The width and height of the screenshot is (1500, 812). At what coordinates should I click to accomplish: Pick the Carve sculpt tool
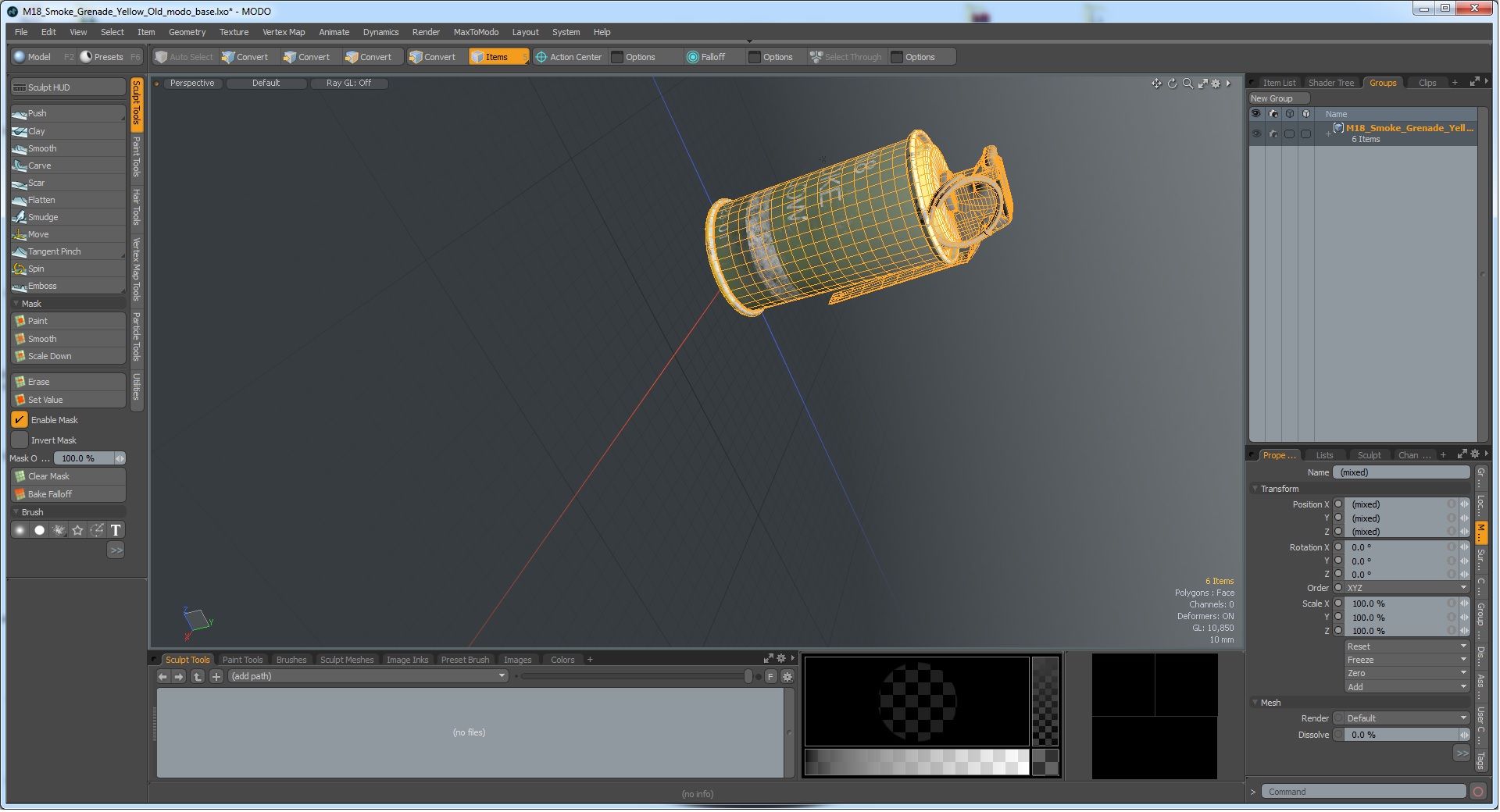click(68, 166)
